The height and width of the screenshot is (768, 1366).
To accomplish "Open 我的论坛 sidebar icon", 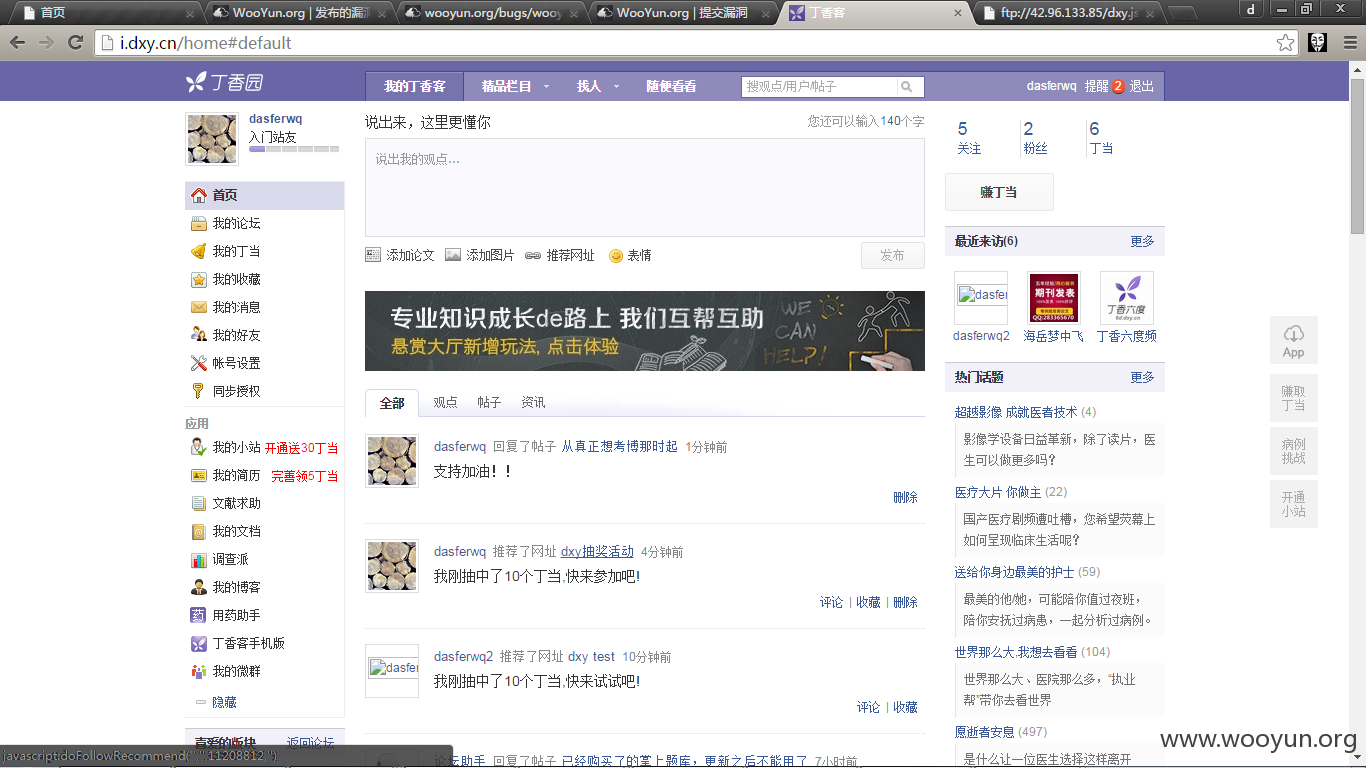I will (x=199, y=223).
